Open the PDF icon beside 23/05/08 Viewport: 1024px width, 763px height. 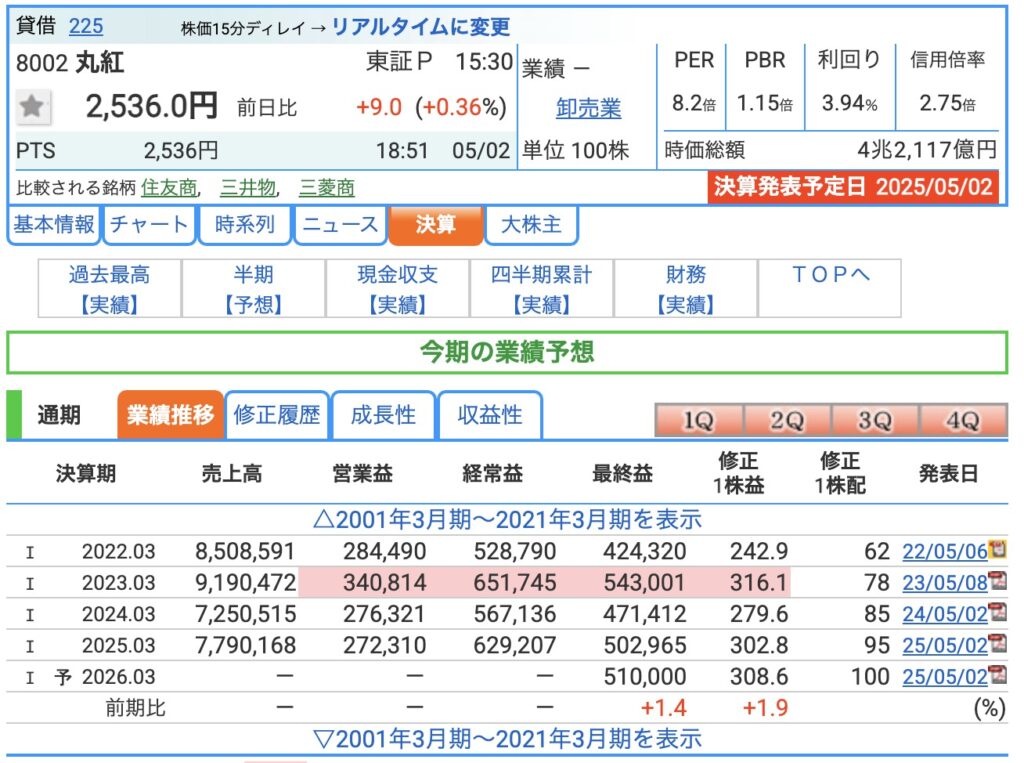[997, 580]
